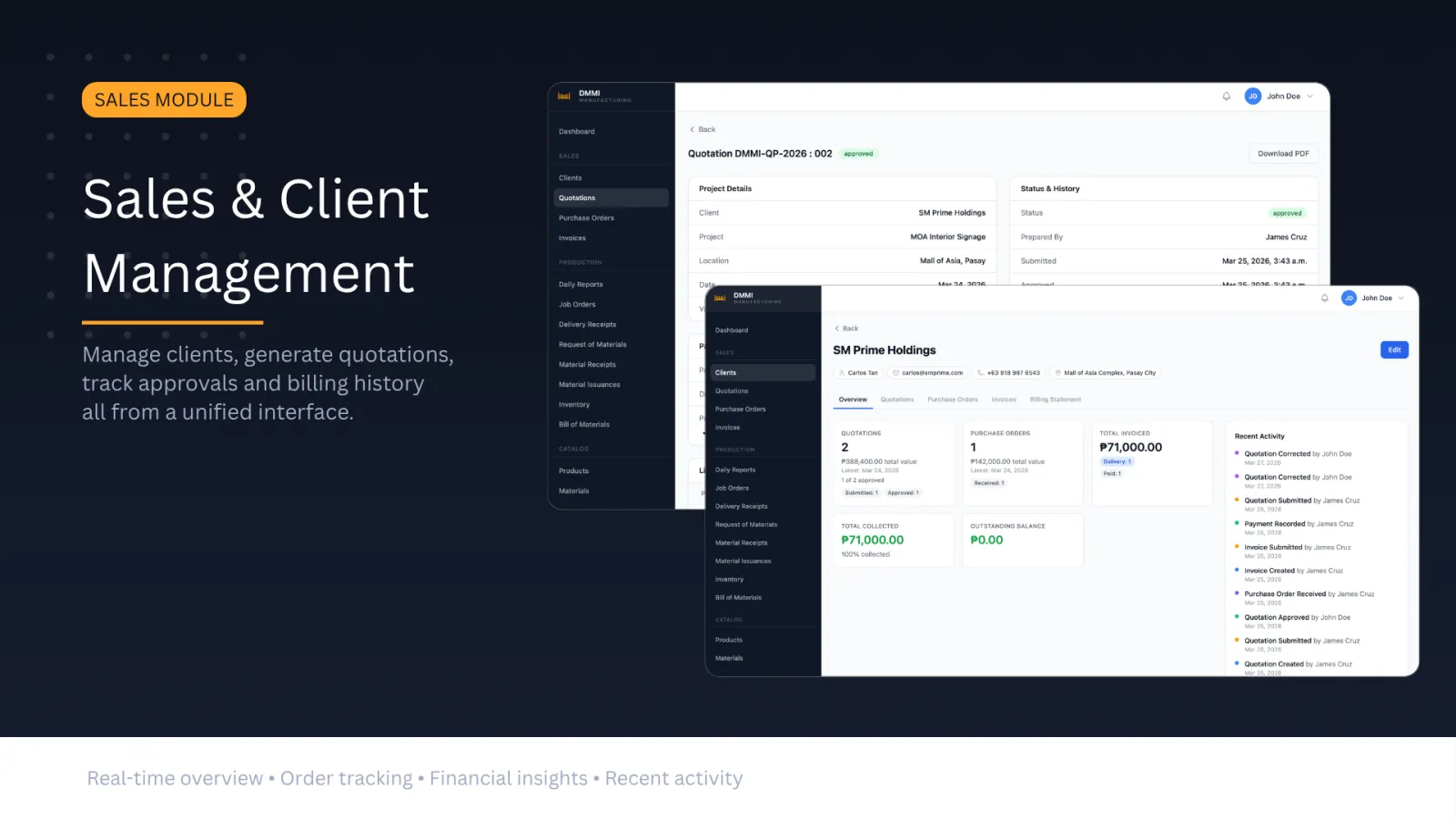Click the Total Invoiced ₱71,000.00 card

[1152, 463]
